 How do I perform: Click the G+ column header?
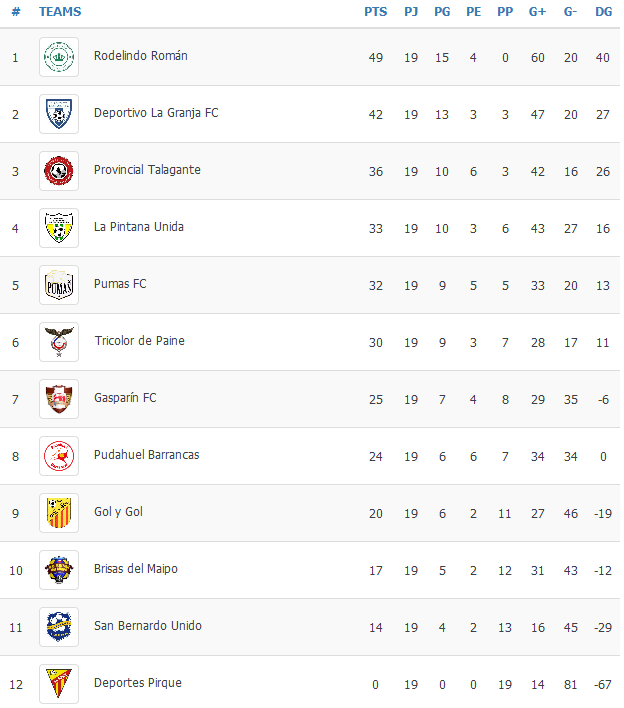pyautogui.click(x=537, y=12)
